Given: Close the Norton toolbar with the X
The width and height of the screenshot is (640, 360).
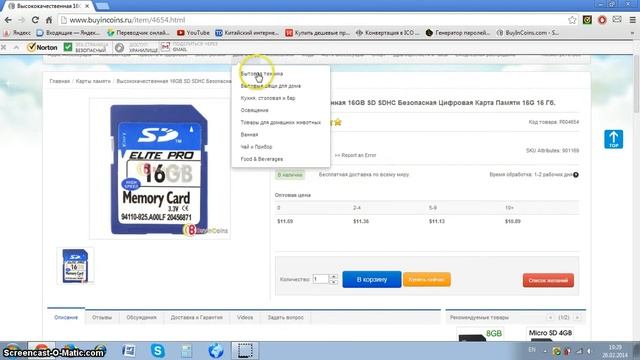Looking at the screenshot, I should (x=4, y=47).
